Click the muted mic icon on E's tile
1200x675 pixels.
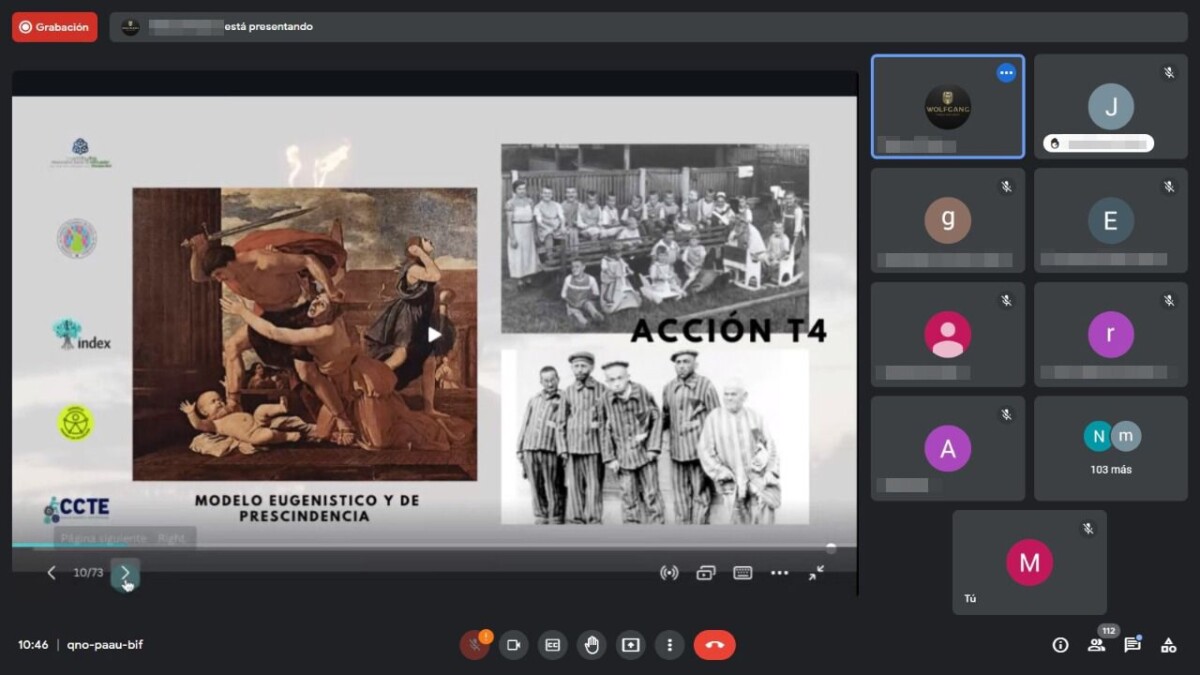(x=1169, y=187)
